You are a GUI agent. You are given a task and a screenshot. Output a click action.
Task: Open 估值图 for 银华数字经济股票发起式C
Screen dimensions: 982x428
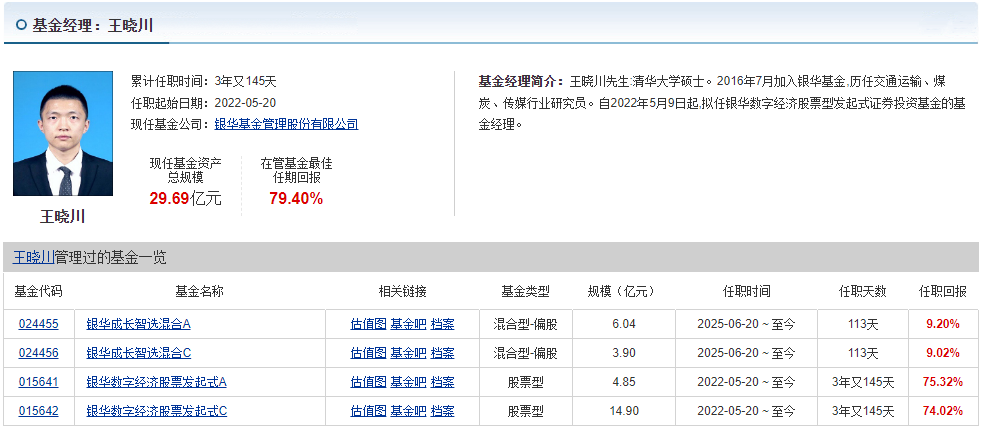[368, 411]
